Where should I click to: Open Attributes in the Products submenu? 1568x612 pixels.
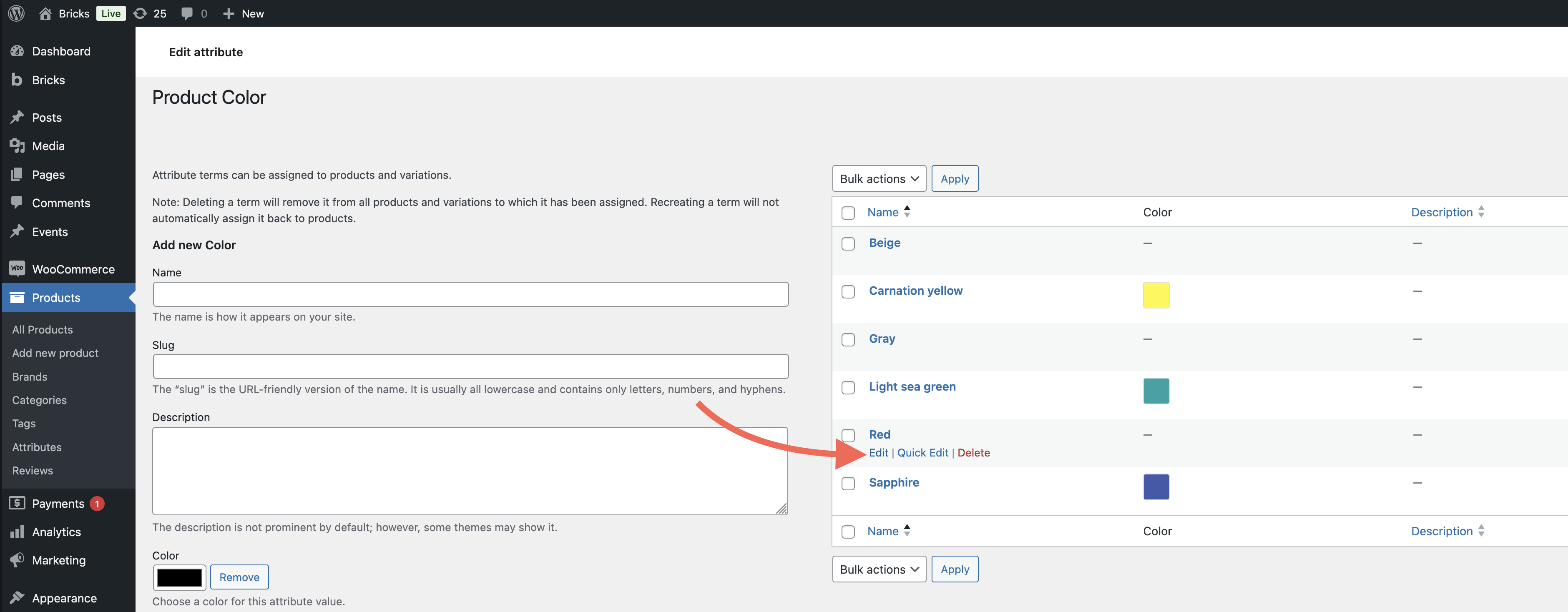37,446
